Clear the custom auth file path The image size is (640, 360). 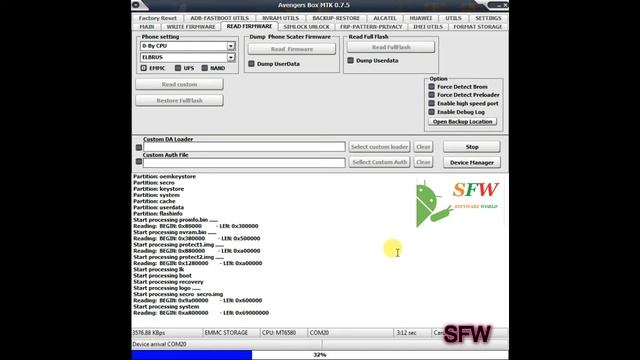point(423,162)
